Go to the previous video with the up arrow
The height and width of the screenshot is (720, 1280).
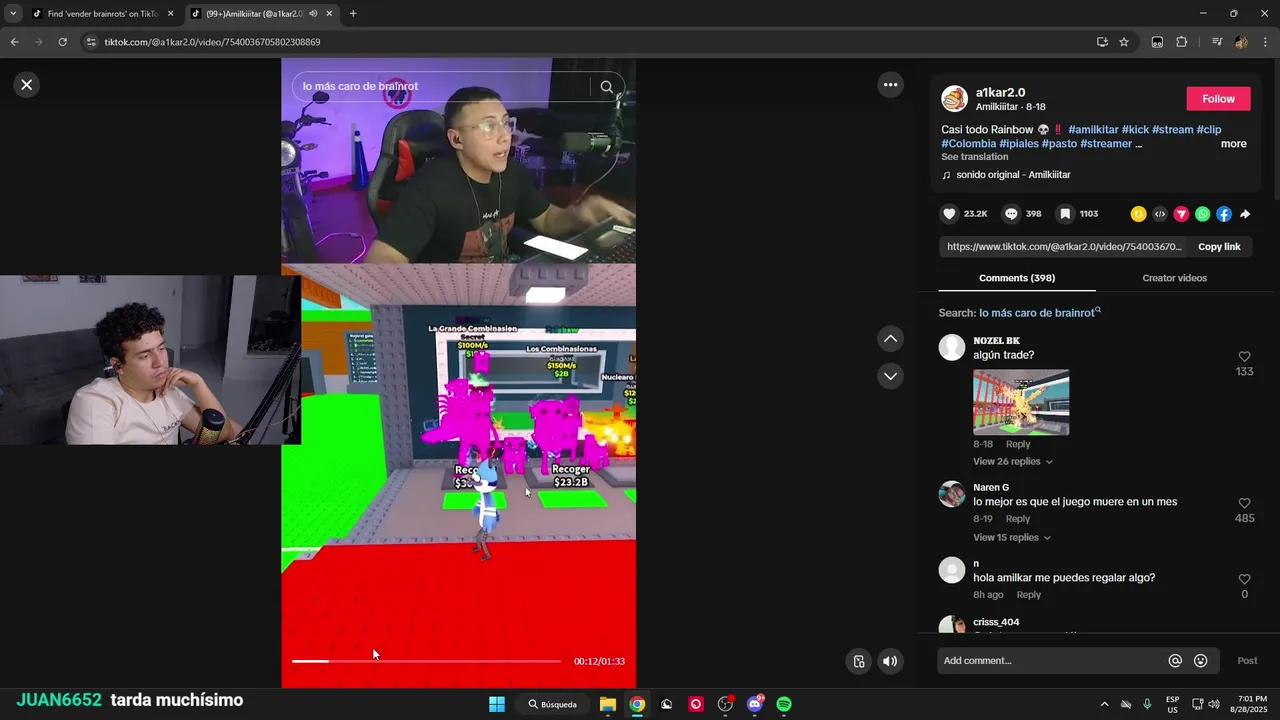[890, 339]
